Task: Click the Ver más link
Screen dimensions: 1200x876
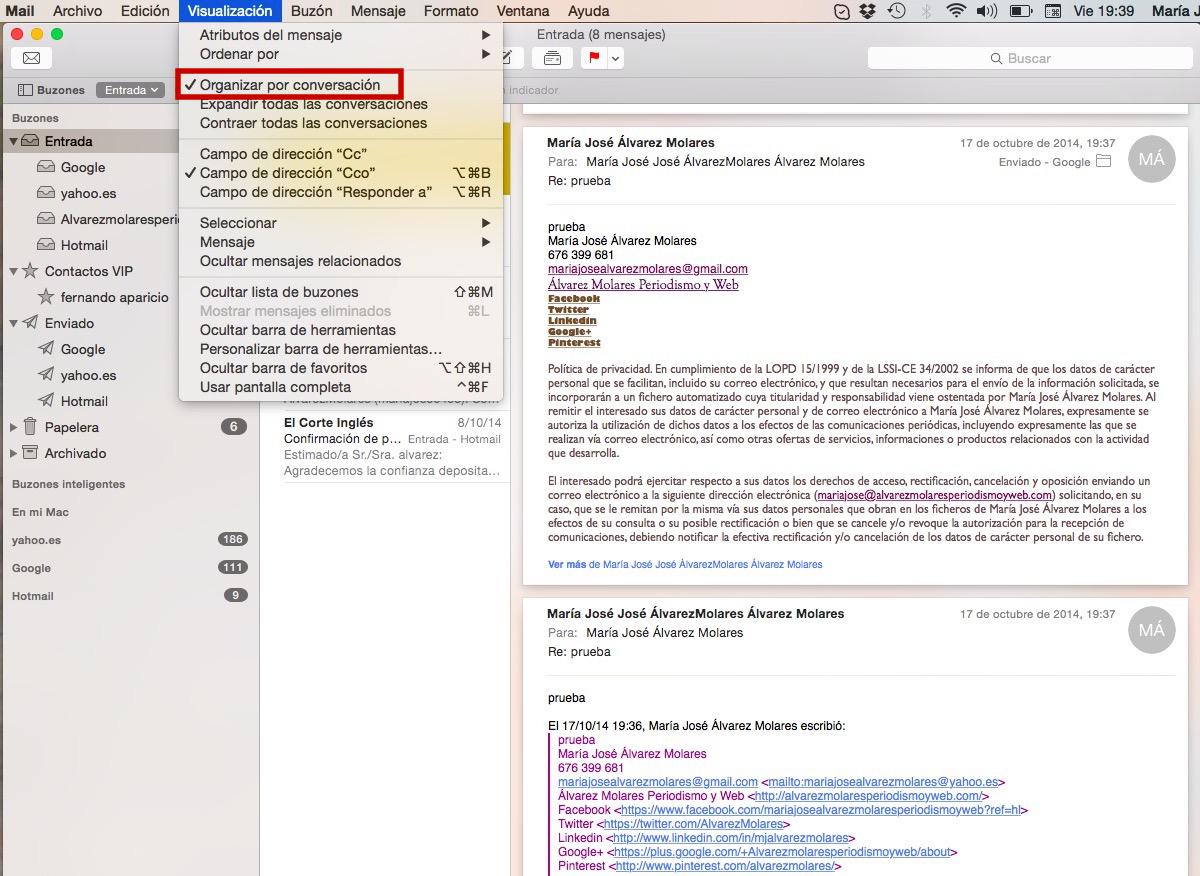Action: (x=567, y=564)
